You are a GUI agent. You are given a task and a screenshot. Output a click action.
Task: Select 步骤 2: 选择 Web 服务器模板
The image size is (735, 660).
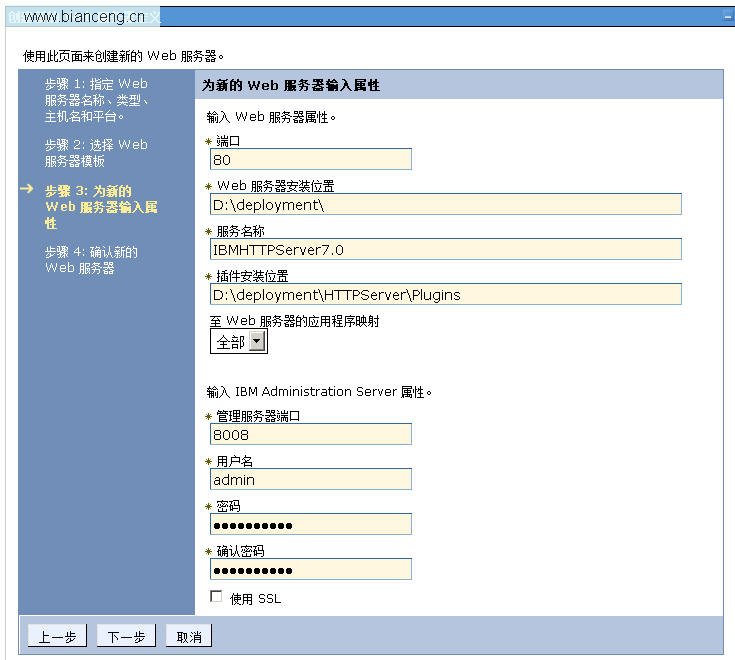(96, 153)
